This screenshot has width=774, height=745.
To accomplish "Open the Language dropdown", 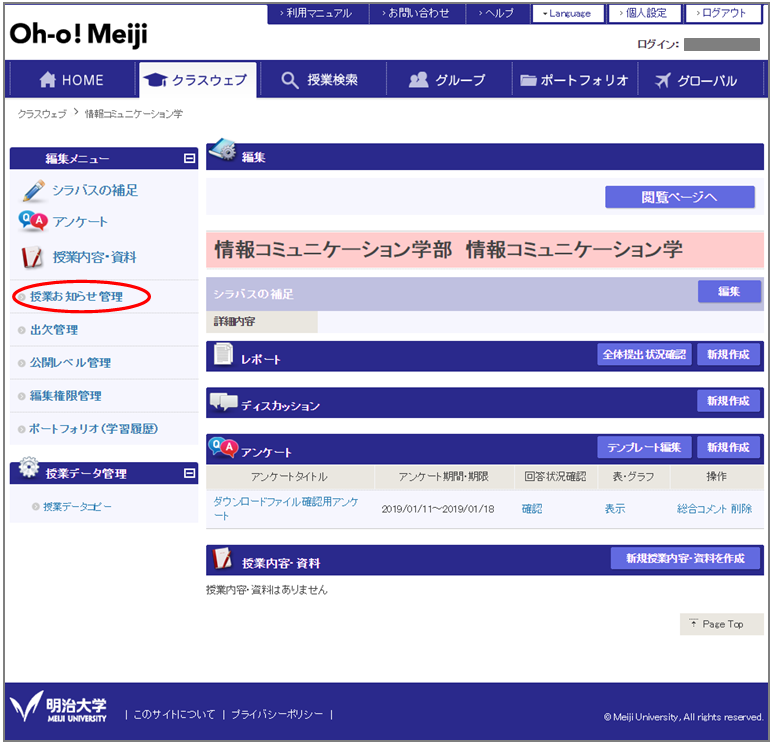I will (x=568, y=13).
